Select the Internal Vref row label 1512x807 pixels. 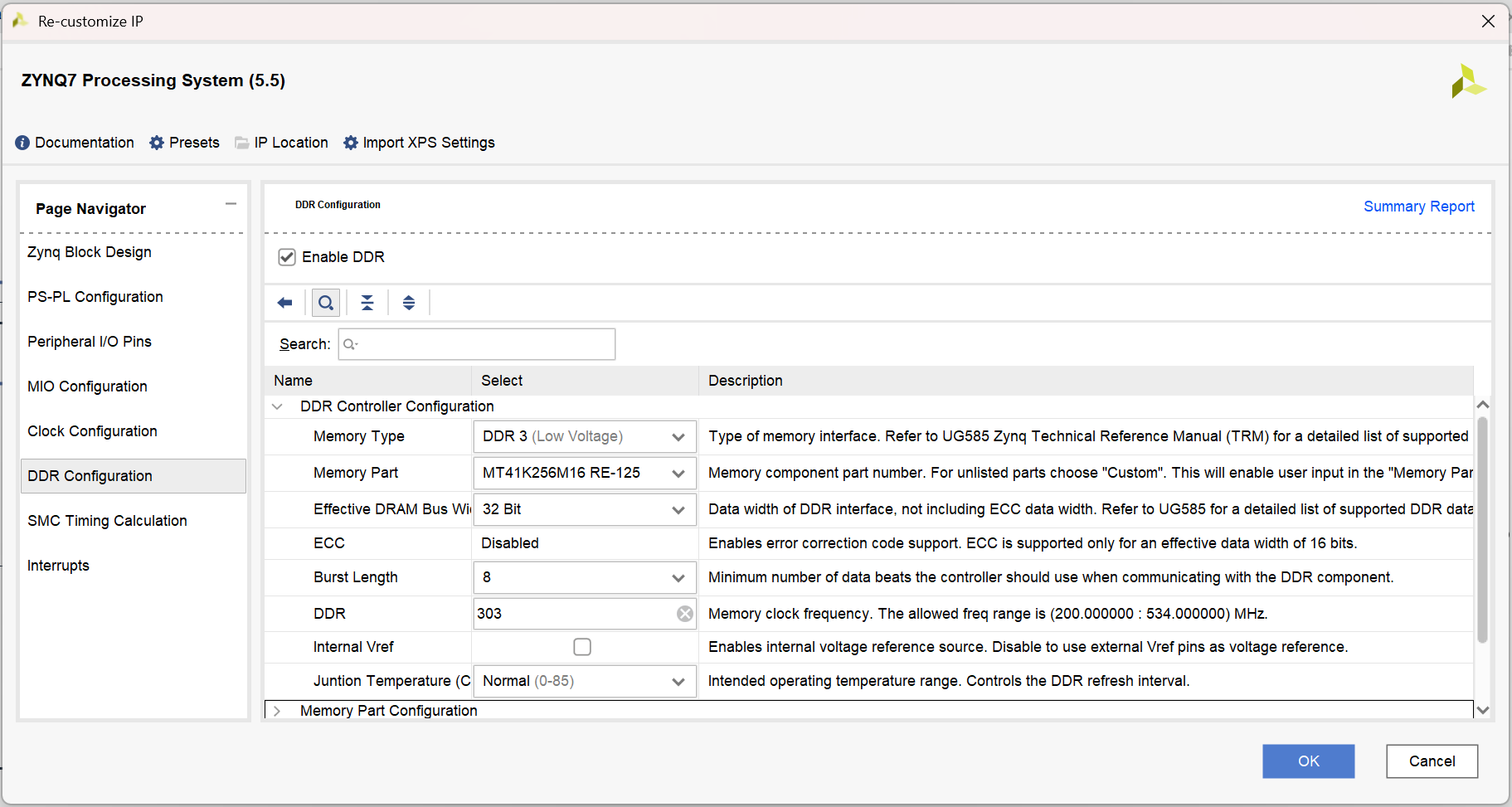(x=353, y=647)
